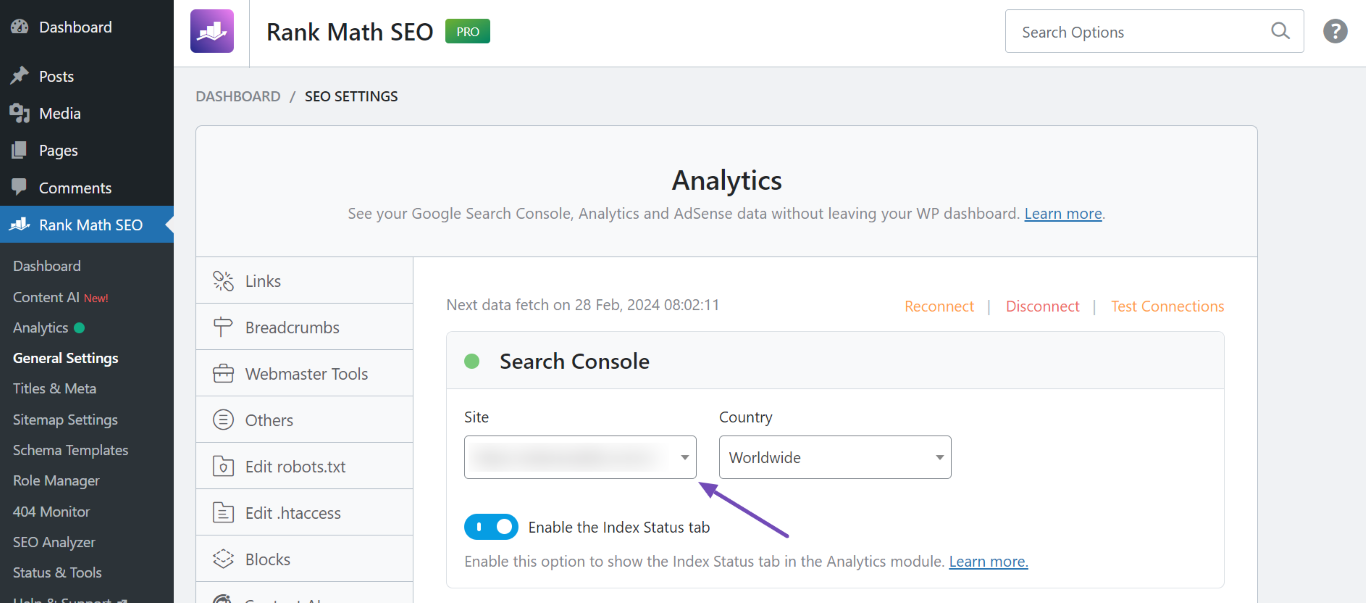Click the DASHBOARD breadcrumb link

pyautogui.click(x=238, y=97)
